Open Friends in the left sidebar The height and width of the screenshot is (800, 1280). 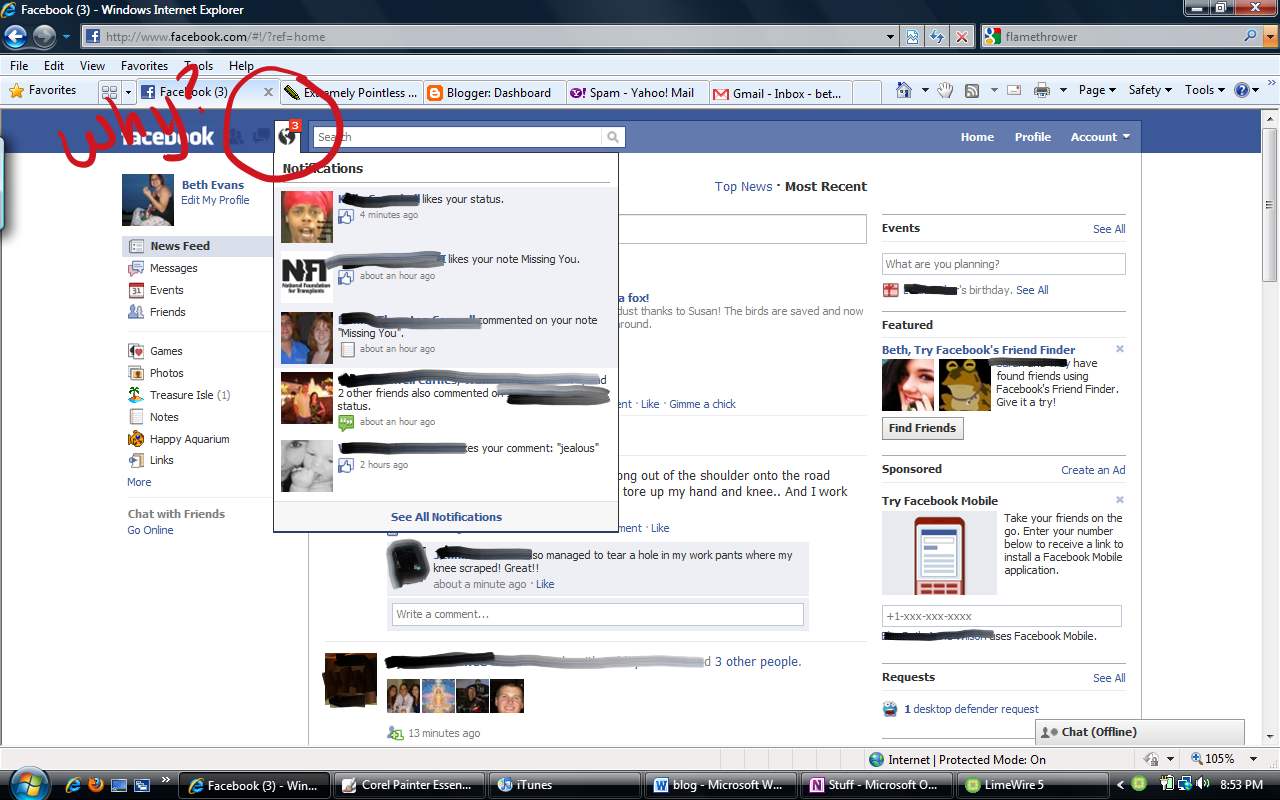click(167, 312)
